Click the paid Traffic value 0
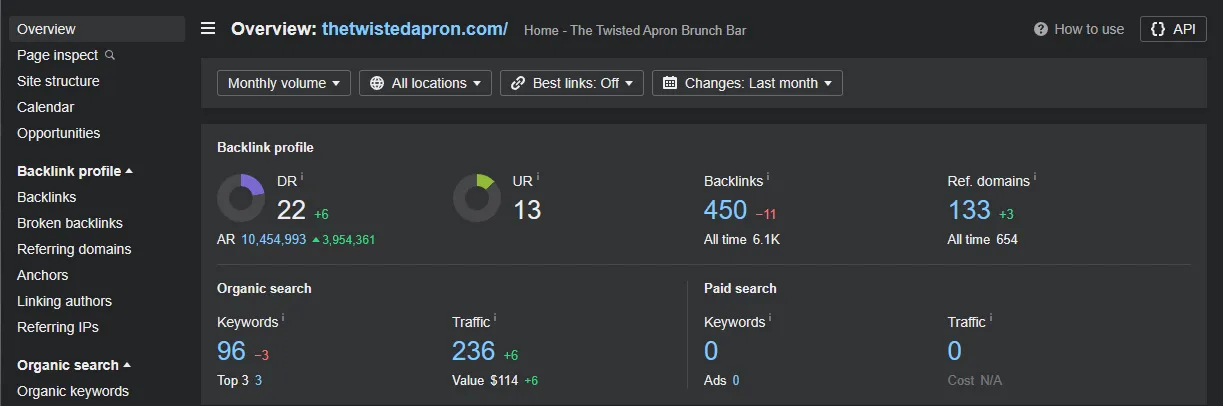 (x=955, y=351)
